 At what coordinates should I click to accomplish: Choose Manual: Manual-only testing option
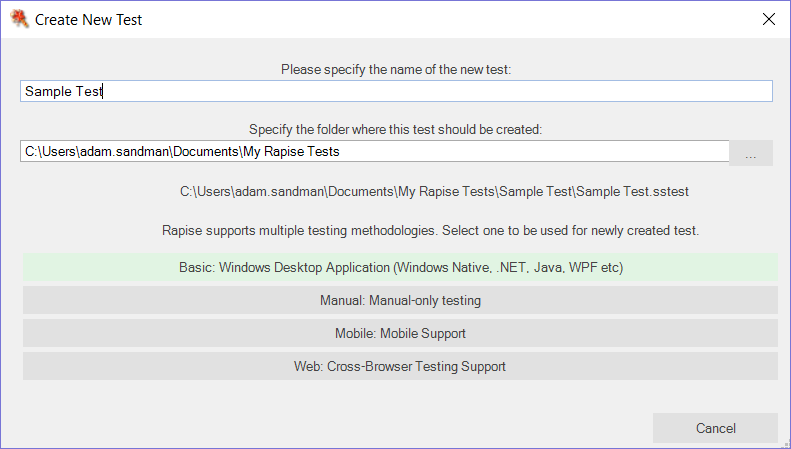click(x=400, y=300)
